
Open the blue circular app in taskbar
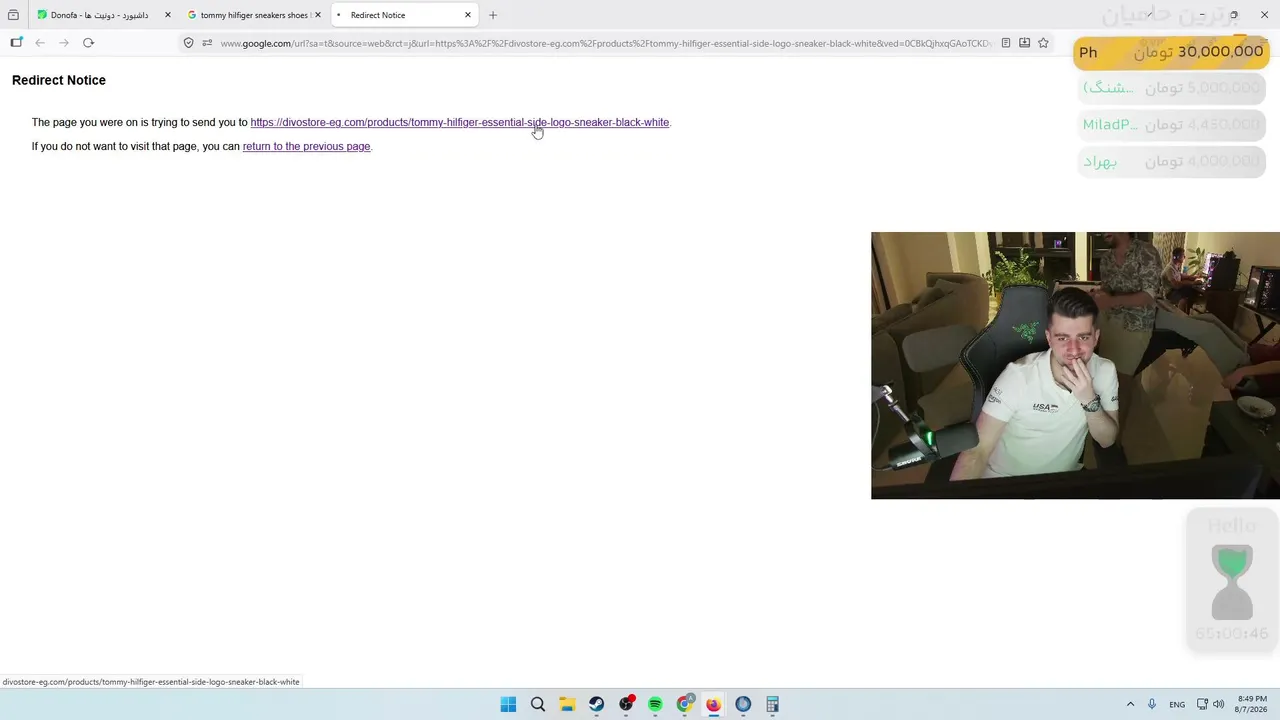743,704
